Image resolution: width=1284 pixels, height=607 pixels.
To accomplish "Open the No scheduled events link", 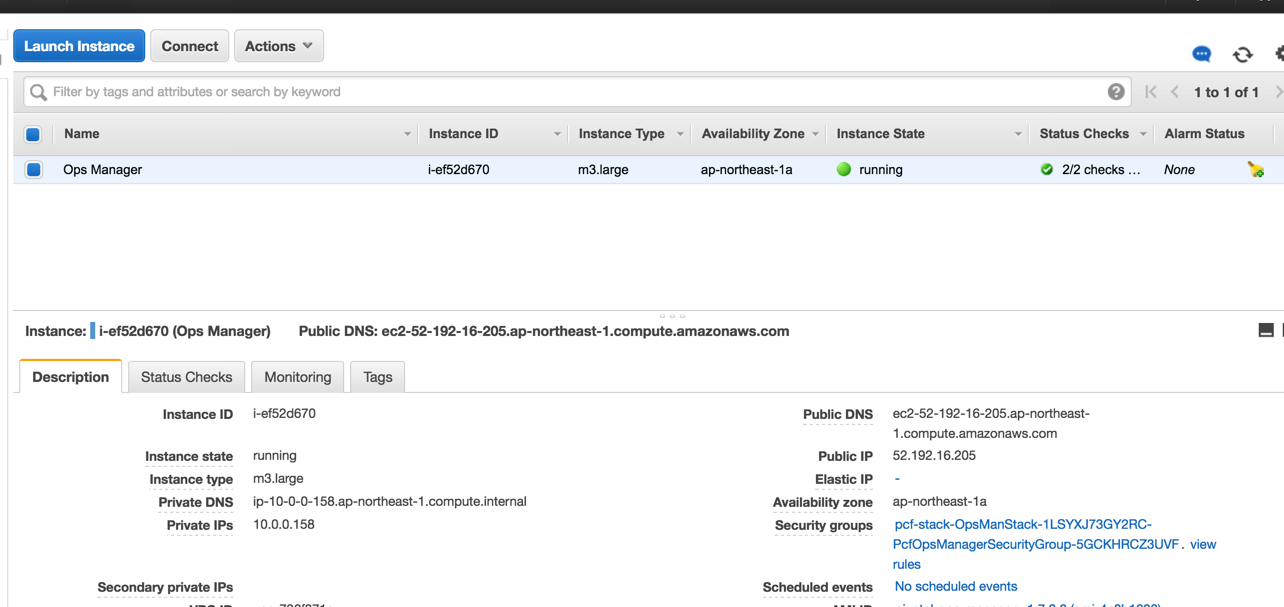I will (955, 587).
